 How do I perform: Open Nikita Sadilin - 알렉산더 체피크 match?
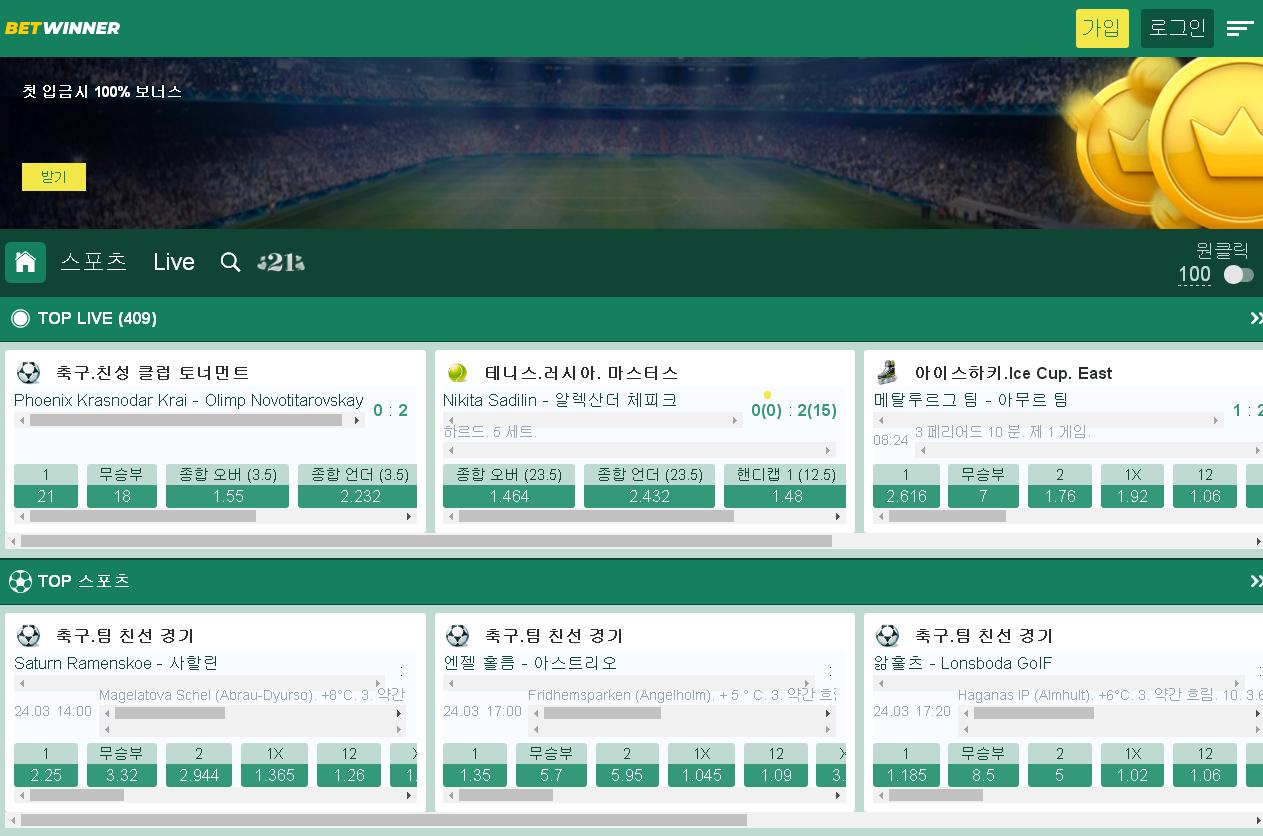pyautogui.click(x=560, y=400)
